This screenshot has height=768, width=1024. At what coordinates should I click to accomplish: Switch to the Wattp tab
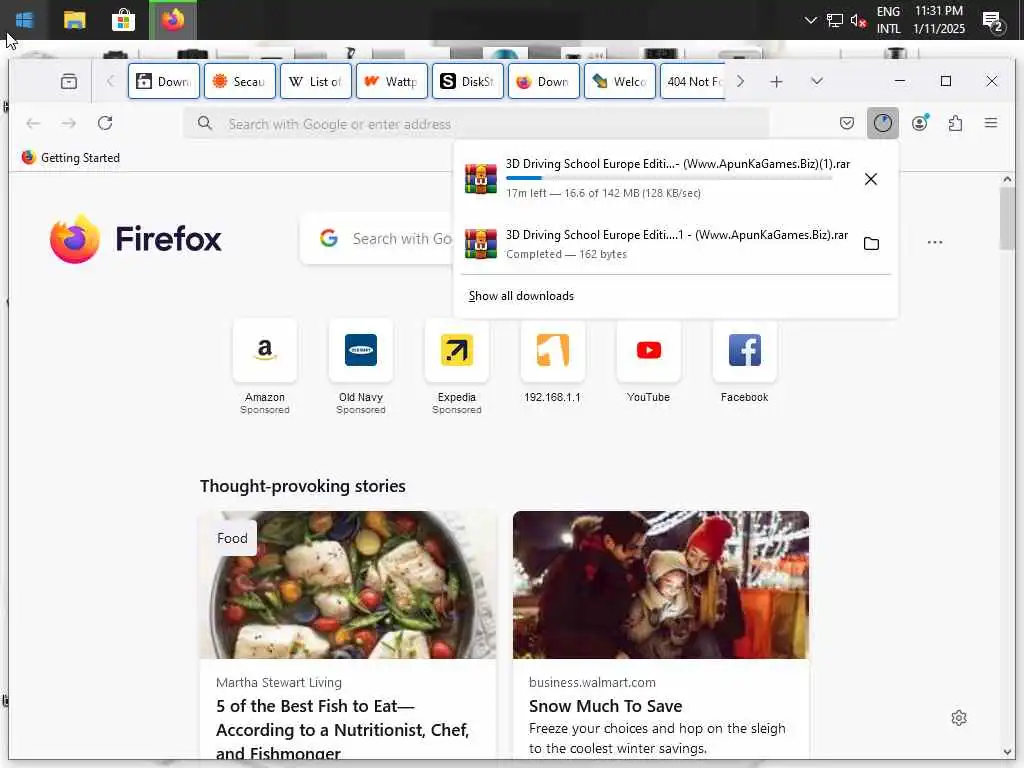[x=392, y=82]
